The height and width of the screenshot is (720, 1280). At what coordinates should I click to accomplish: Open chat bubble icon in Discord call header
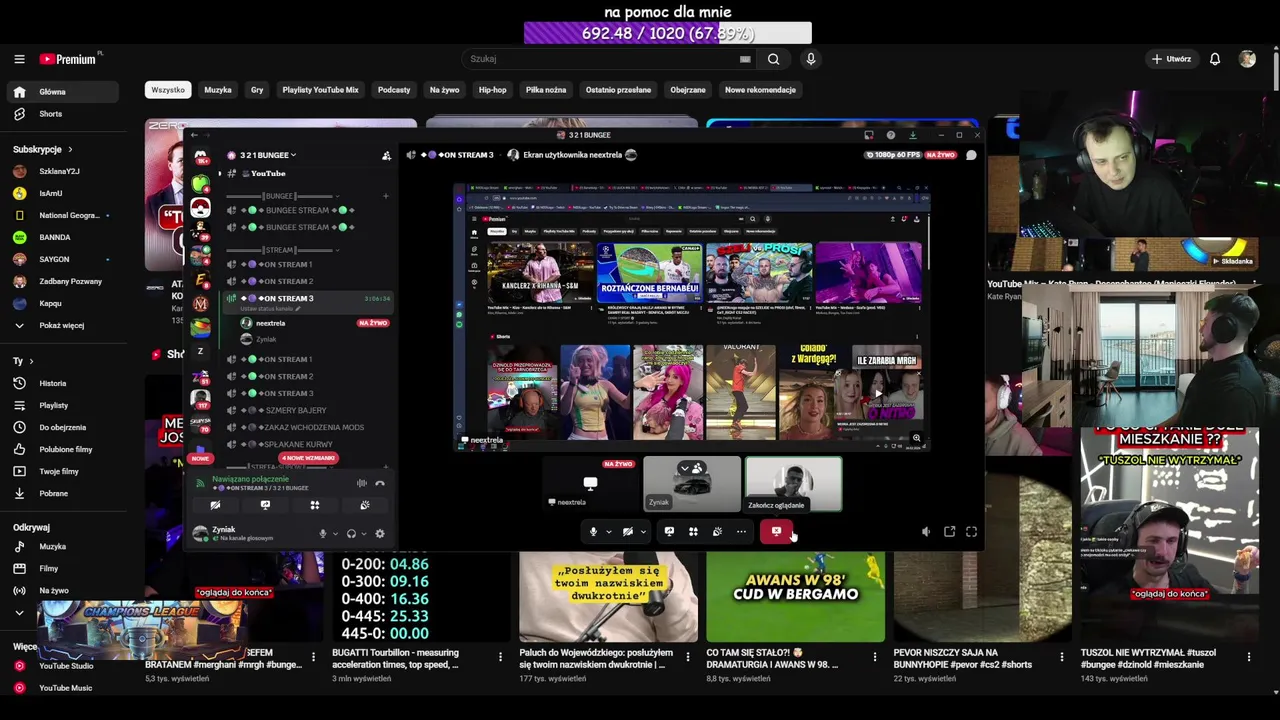(x=971, y=155)
